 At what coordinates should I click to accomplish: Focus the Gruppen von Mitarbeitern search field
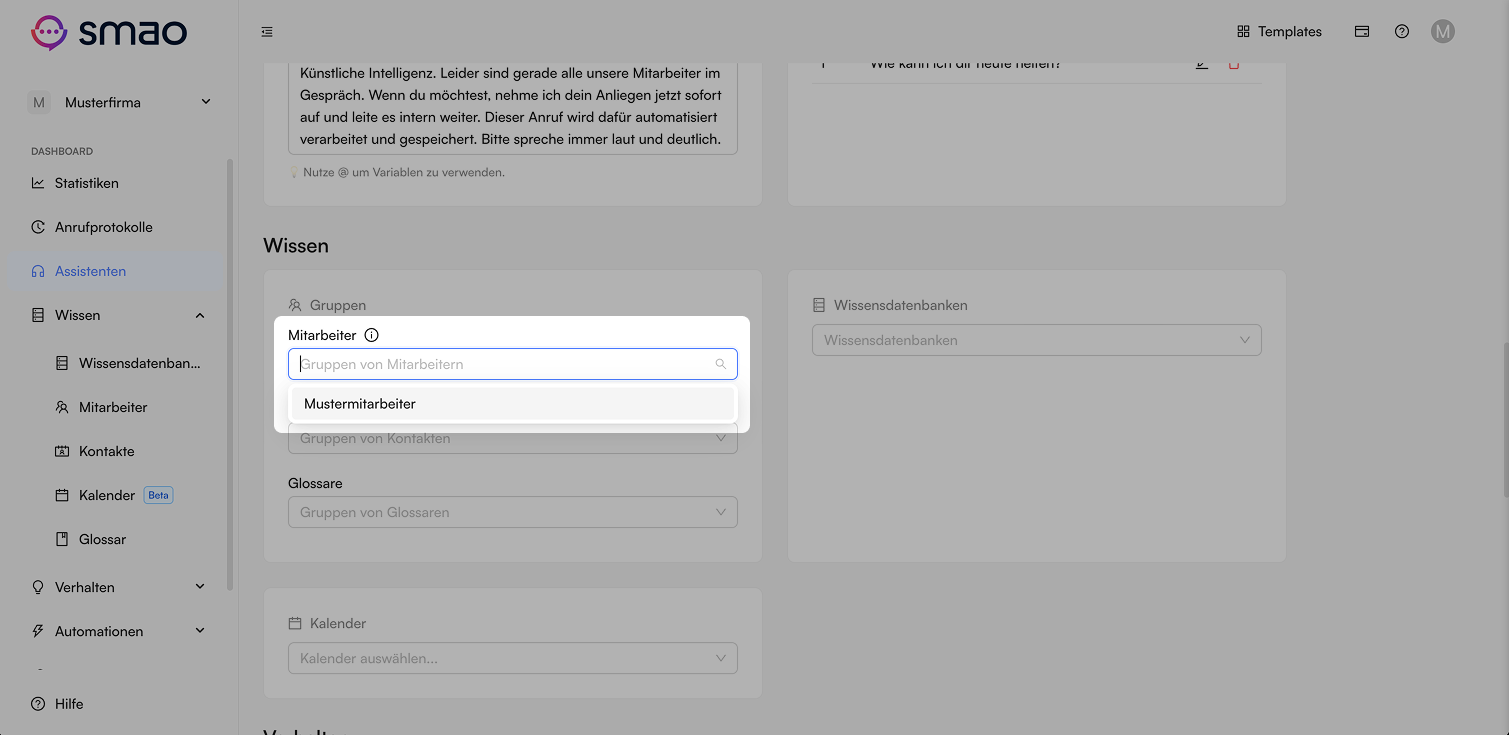pyautogui.click(x=513, y=364)
